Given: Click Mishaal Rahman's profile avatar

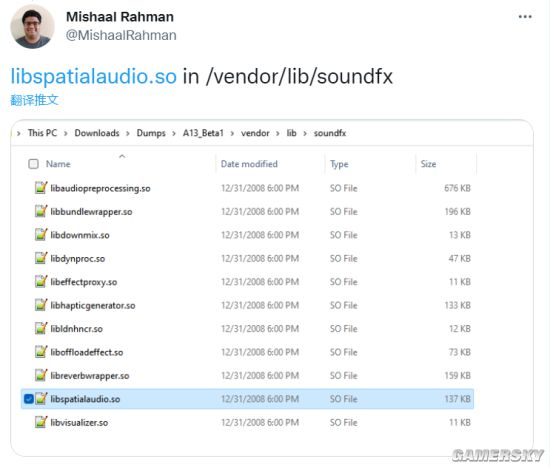Looking at the screenshot, I should (x=32, y=27).
